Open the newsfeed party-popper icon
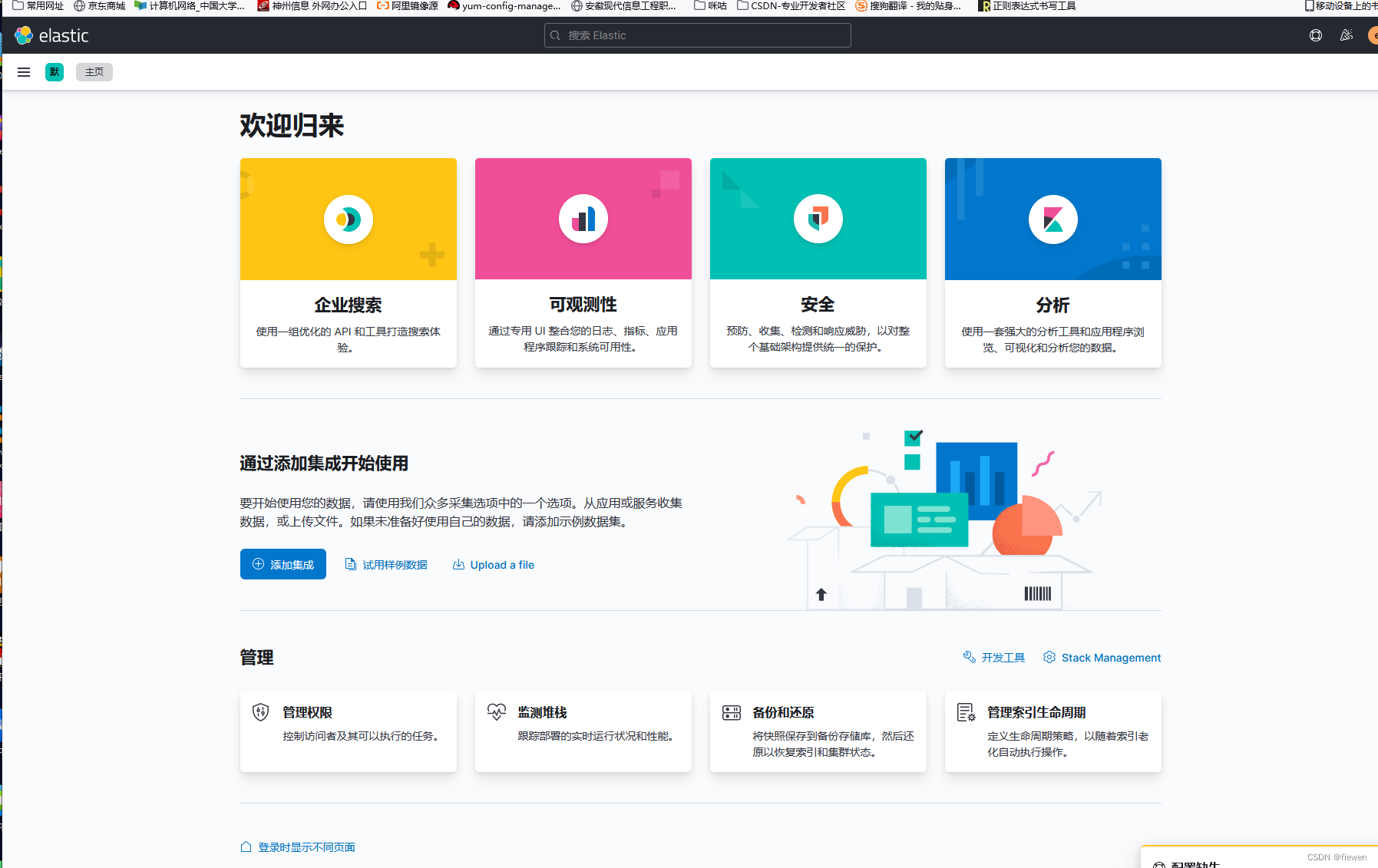This screenshot has width=1378, height=868. pos(1345,35)
